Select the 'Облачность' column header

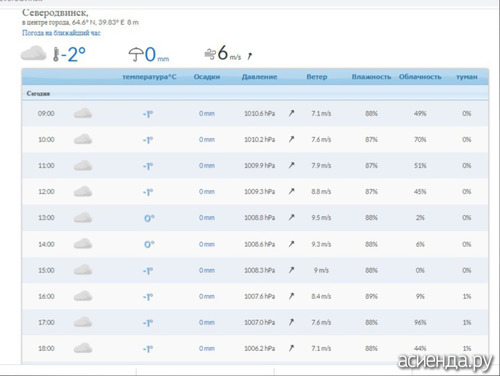click(x=420, y=77)
